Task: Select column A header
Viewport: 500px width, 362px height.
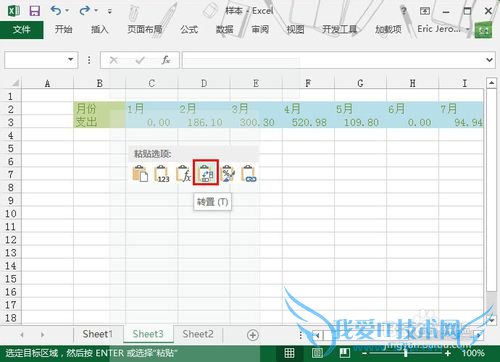Action: 47,83
